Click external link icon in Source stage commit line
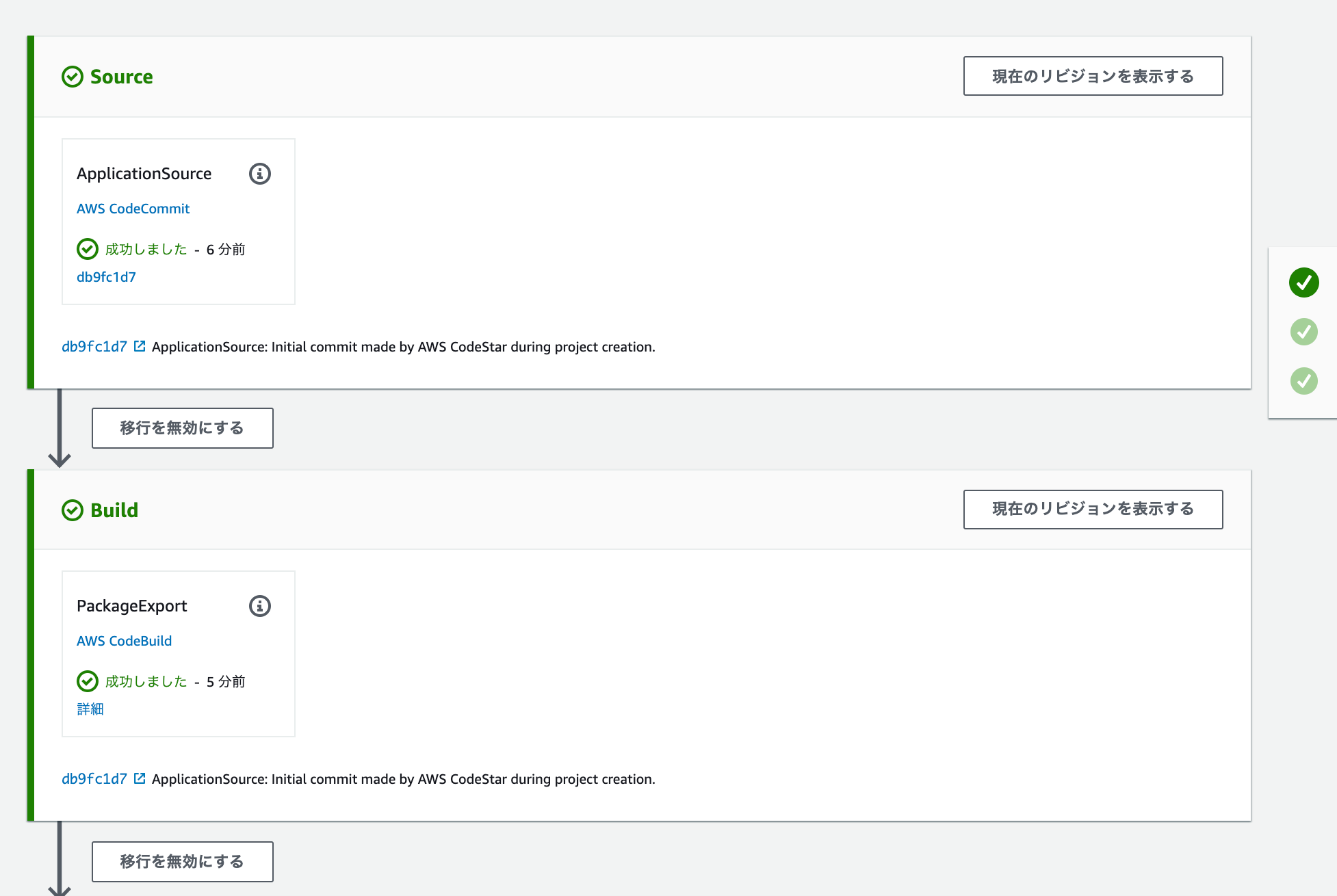This screenshot has height=896, width=1337. [140, 346]
